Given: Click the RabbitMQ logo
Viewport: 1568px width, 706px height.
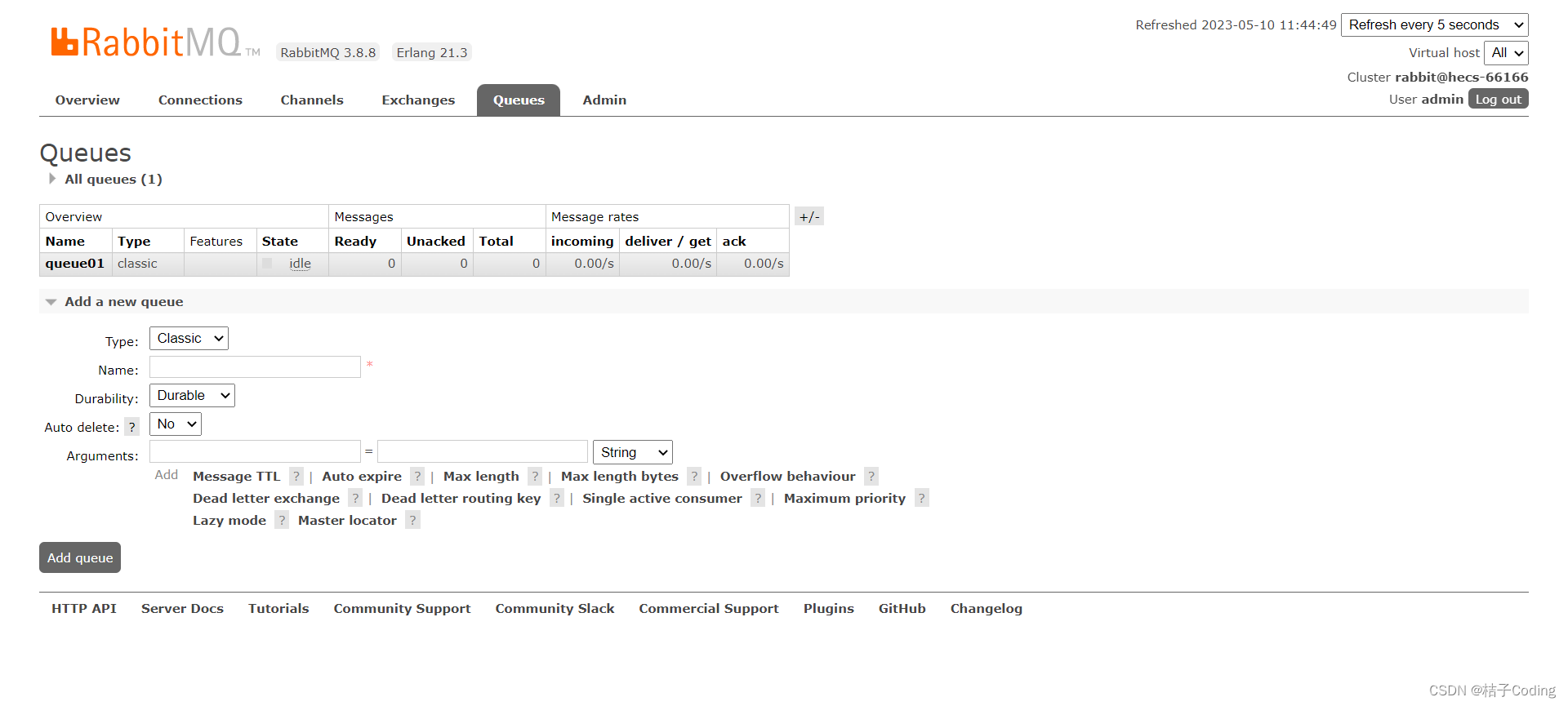Looking at the screenshot, I should tap(155, 42).
